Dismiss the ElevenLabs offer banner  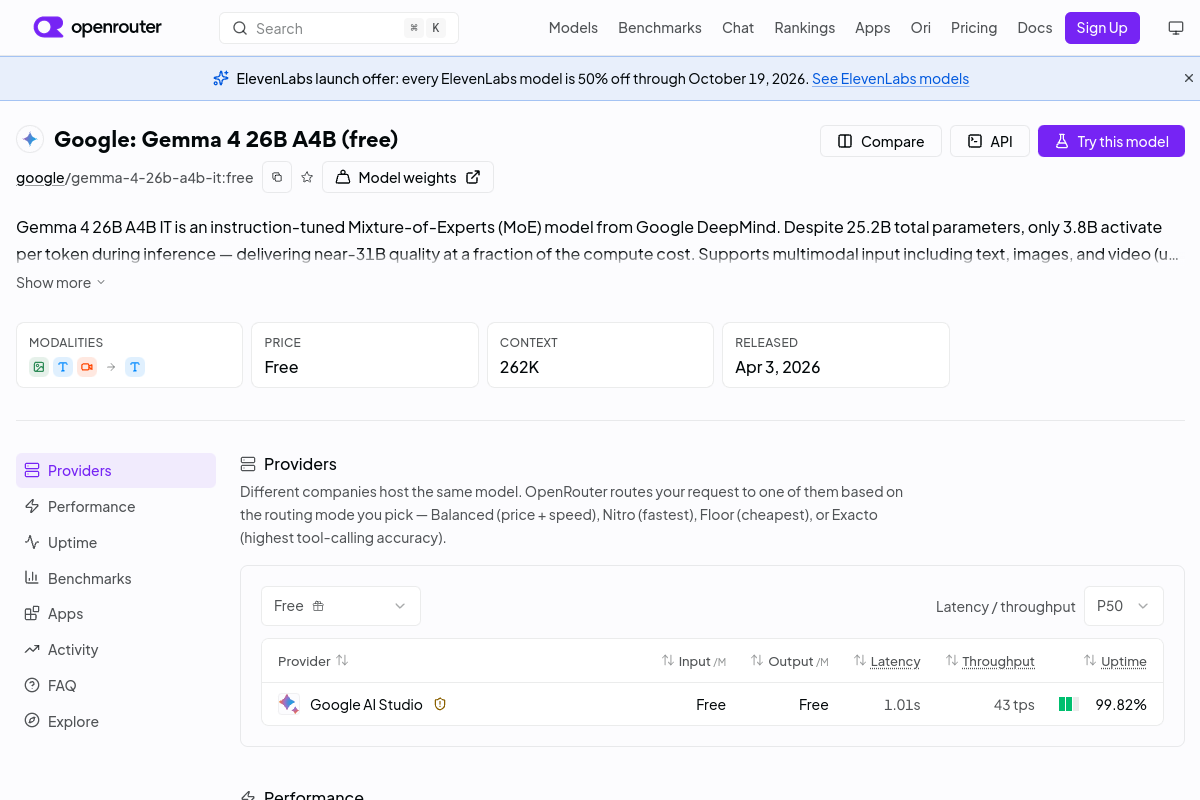[x=1189, y=78]
